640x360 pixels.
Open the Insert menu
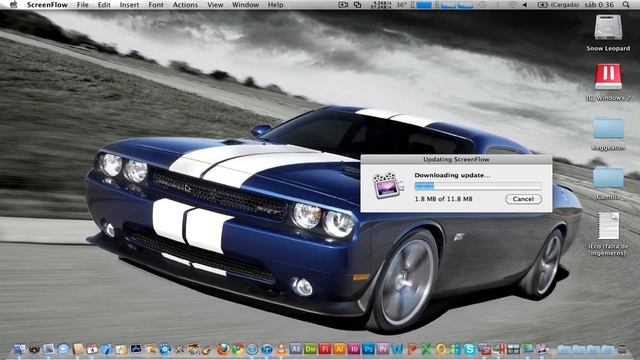129,5
